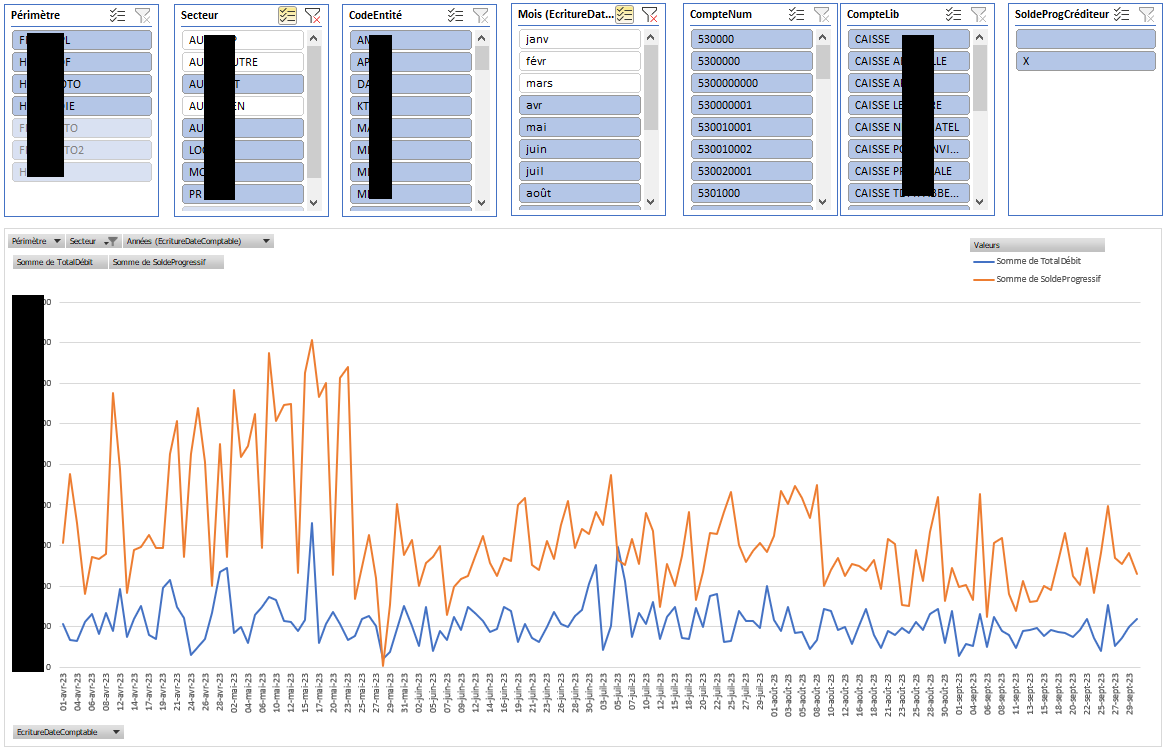Toggle the août month in the Mois slicer
Viewport: 1168px width, 754px height.
coord(580,193)
